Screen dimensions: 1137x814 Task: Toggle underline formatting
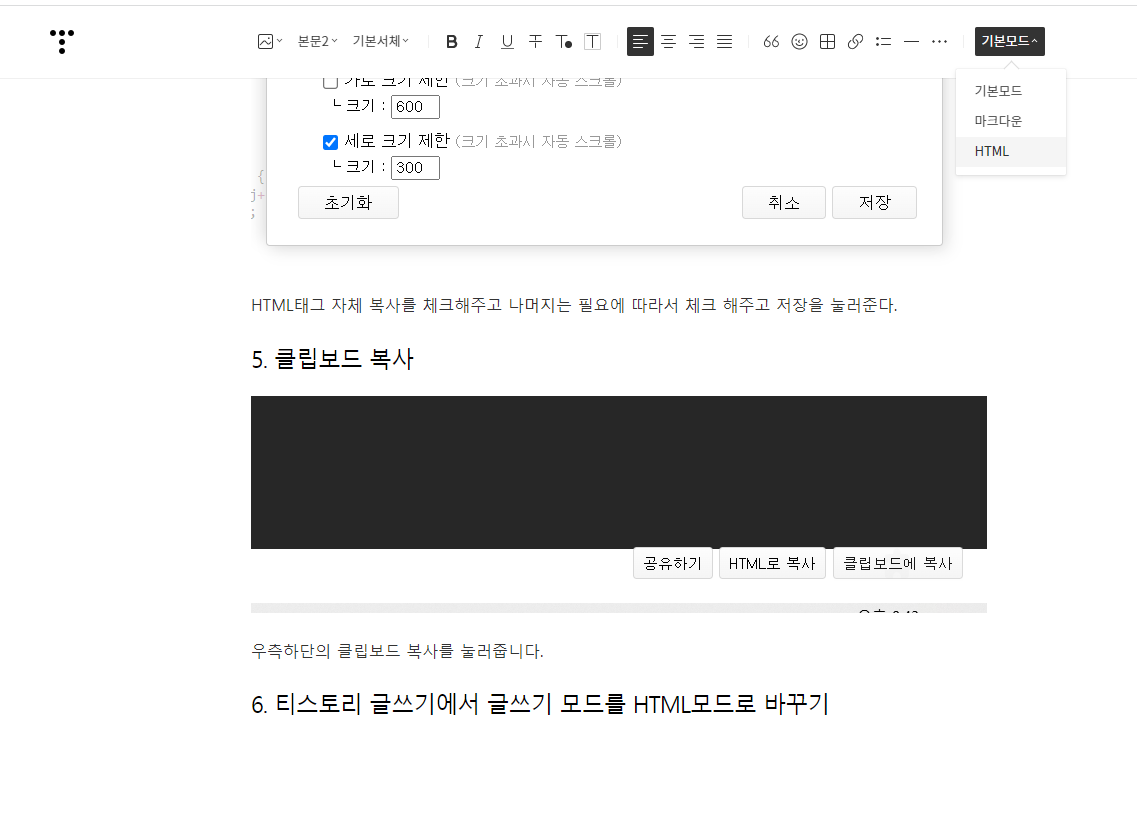(507, 41)
